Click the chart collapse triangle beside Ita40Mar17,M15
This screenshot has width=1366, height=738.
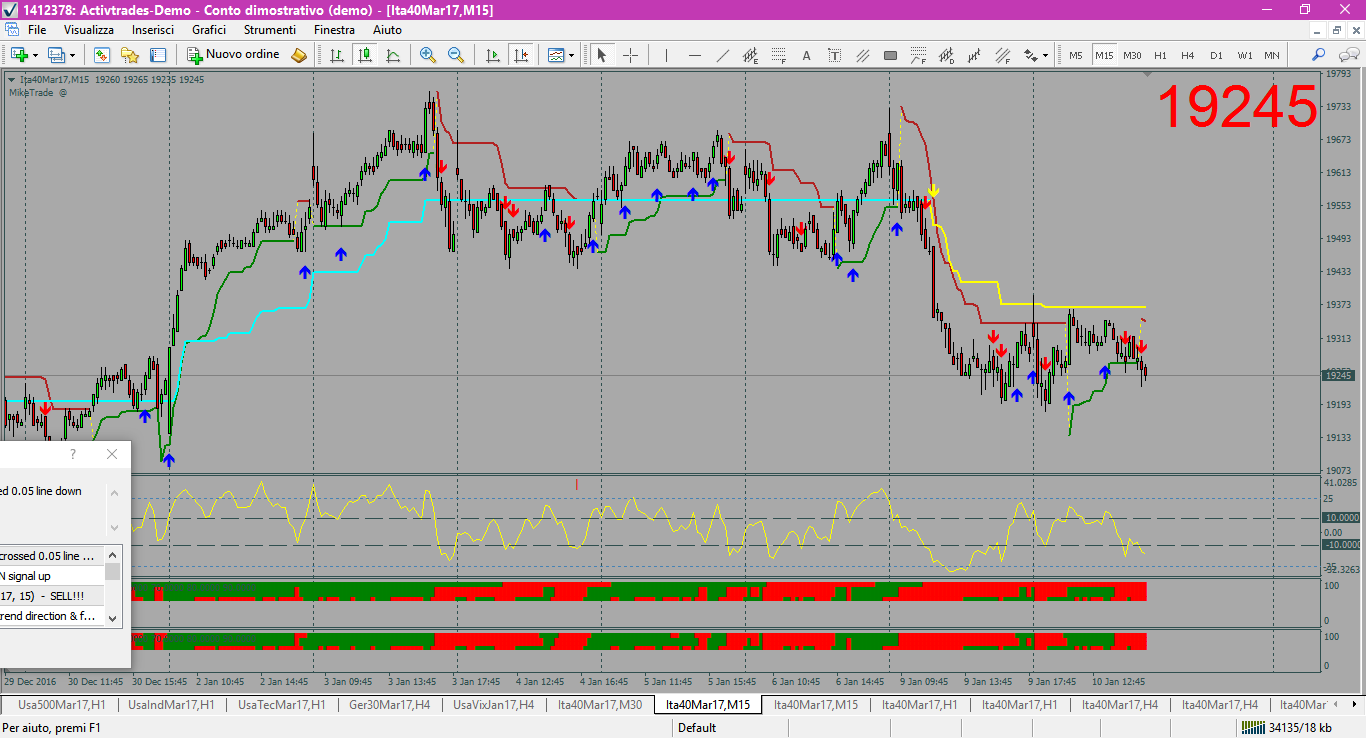tap(11, 79)
